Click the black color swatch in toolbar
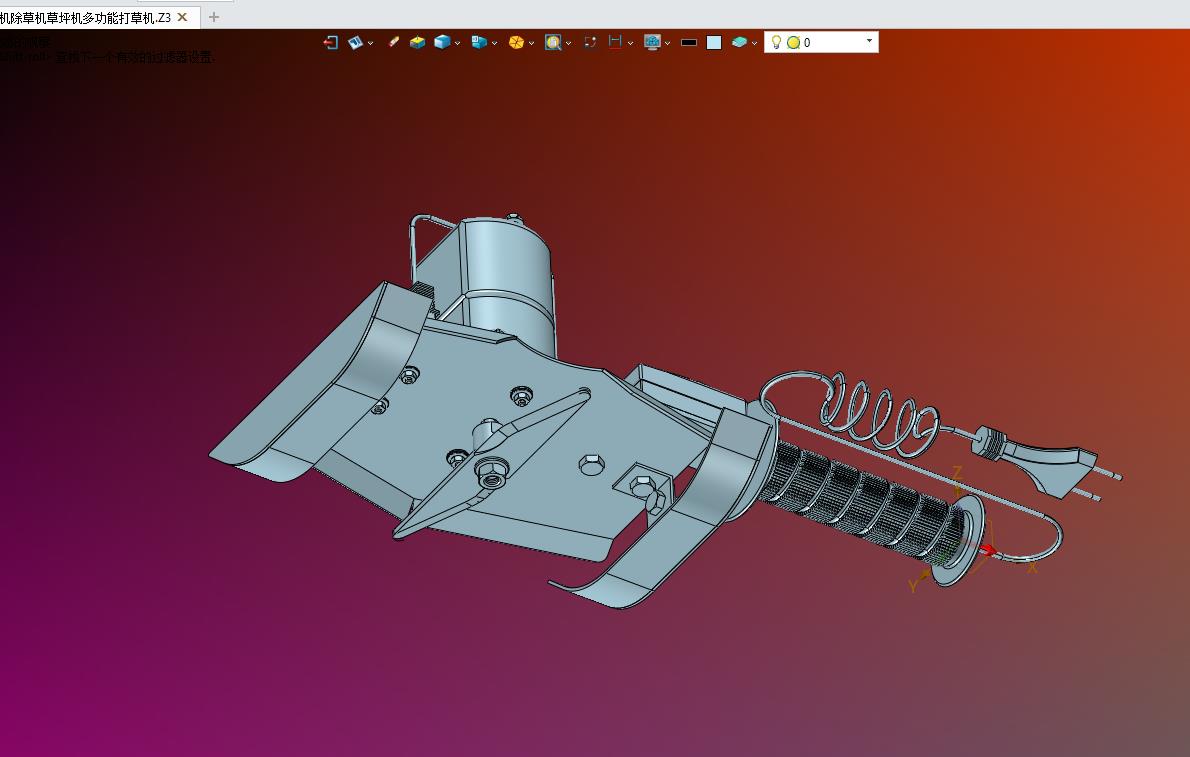Viewport: 1190px width, 757px height. (689, 43)
